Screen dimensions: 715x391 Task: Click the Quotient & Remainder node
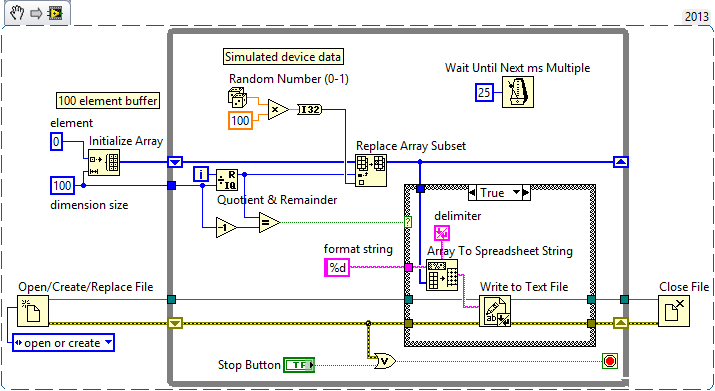227,180
